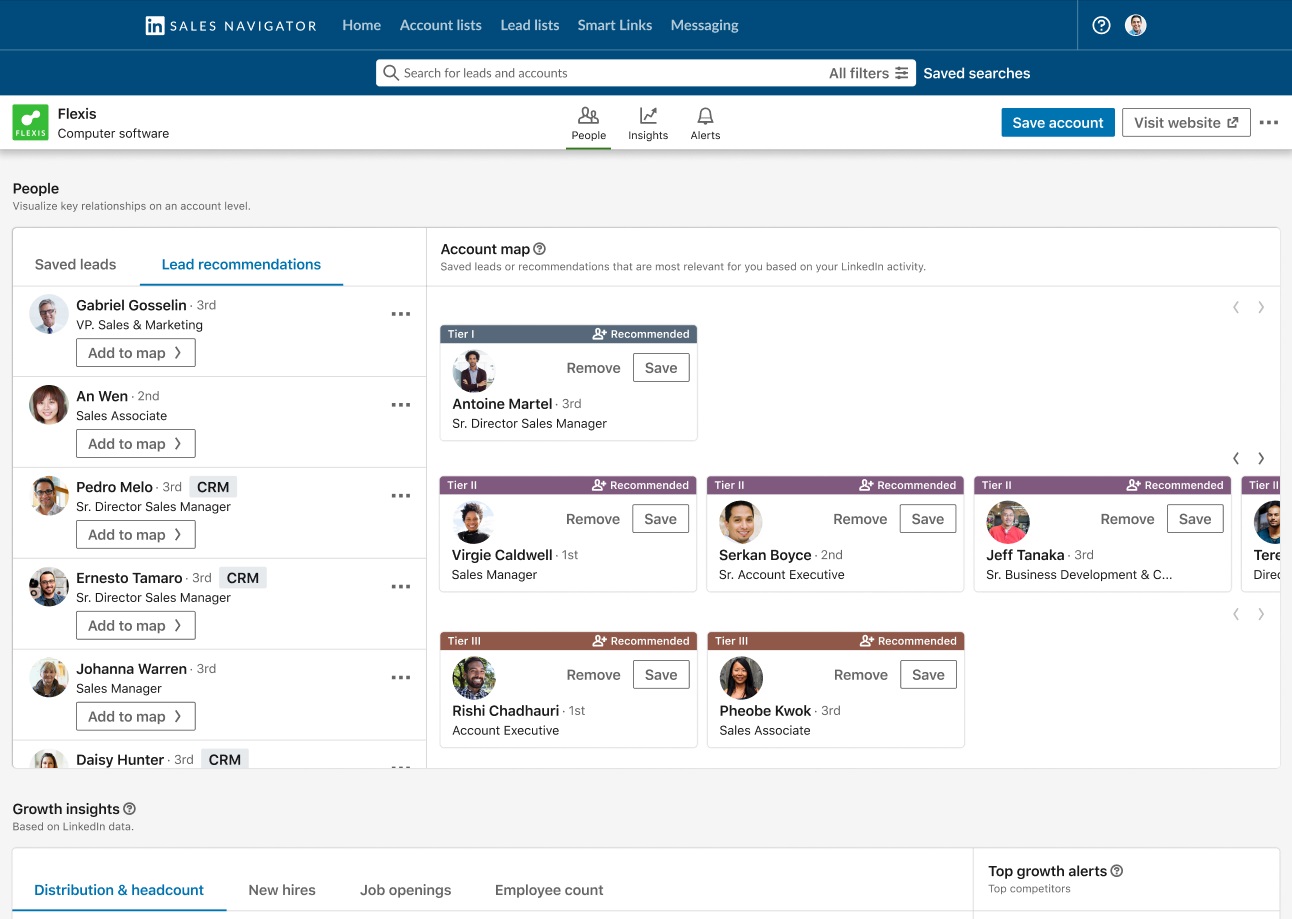Select Lead recommendations tab
The image size is (1292, 919).
coord(241,264)
